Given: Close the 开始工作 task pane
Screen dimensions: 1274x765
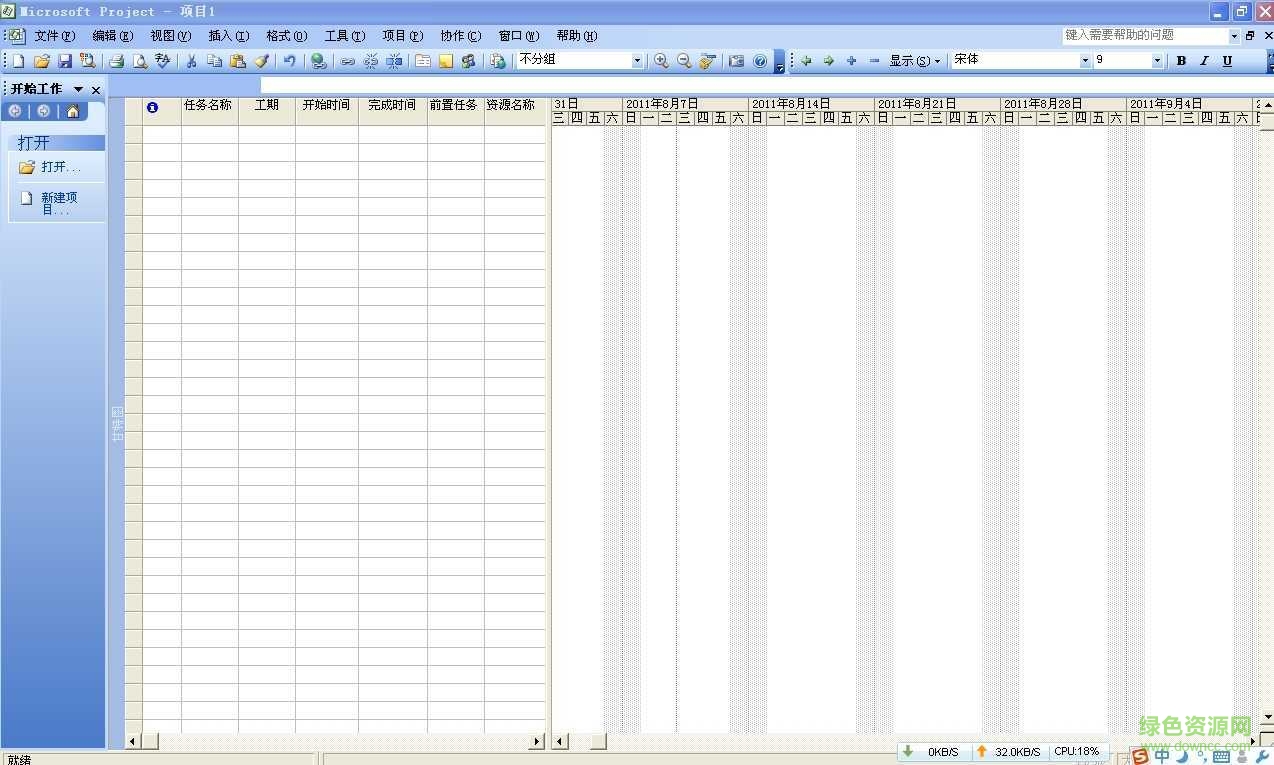Looking at the screenshot, I should point(96,90).
